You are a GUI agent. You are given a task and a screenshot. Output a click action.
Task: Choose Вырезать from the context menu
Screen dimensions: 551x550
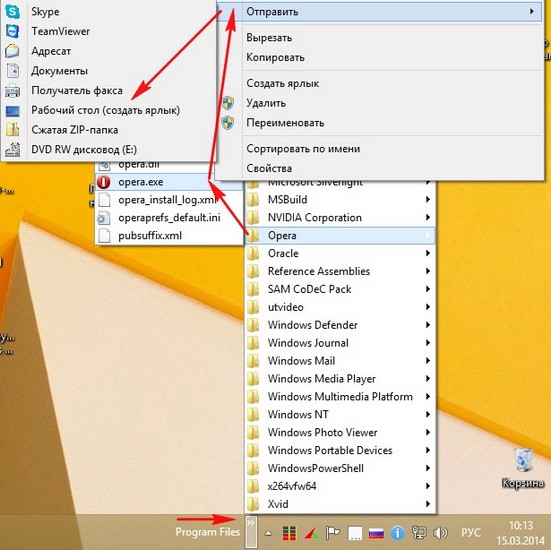point(380,38)
